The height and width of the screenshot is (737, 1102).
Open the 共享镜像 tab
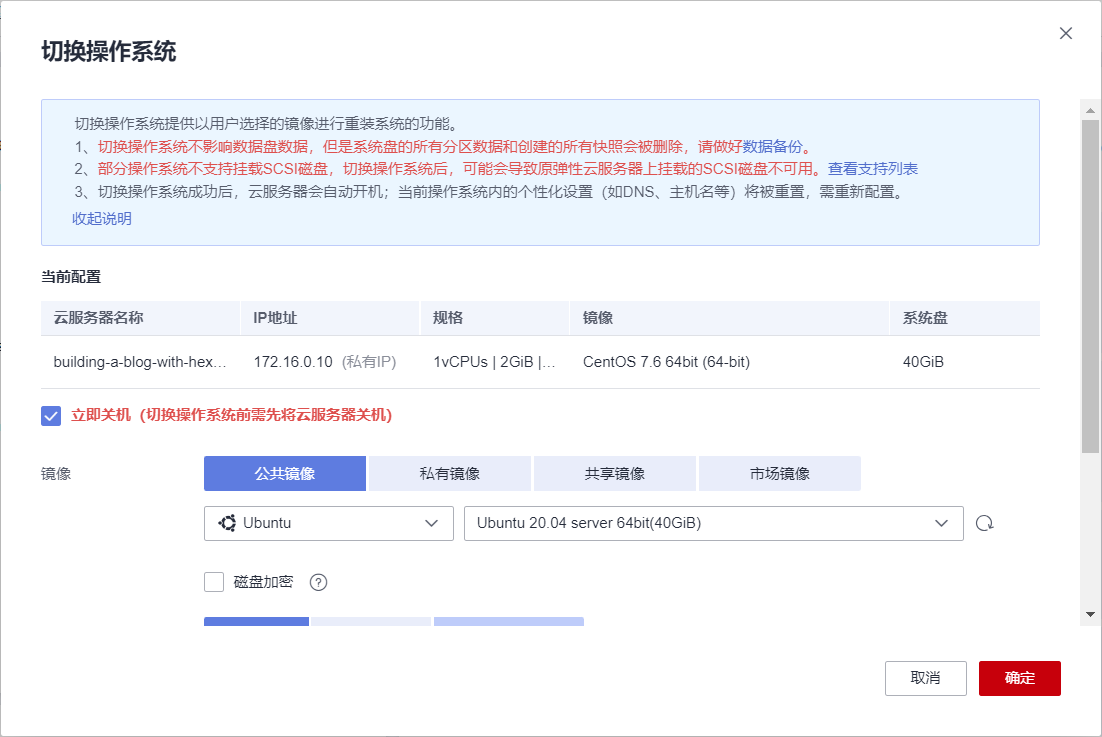coord(614,472)
